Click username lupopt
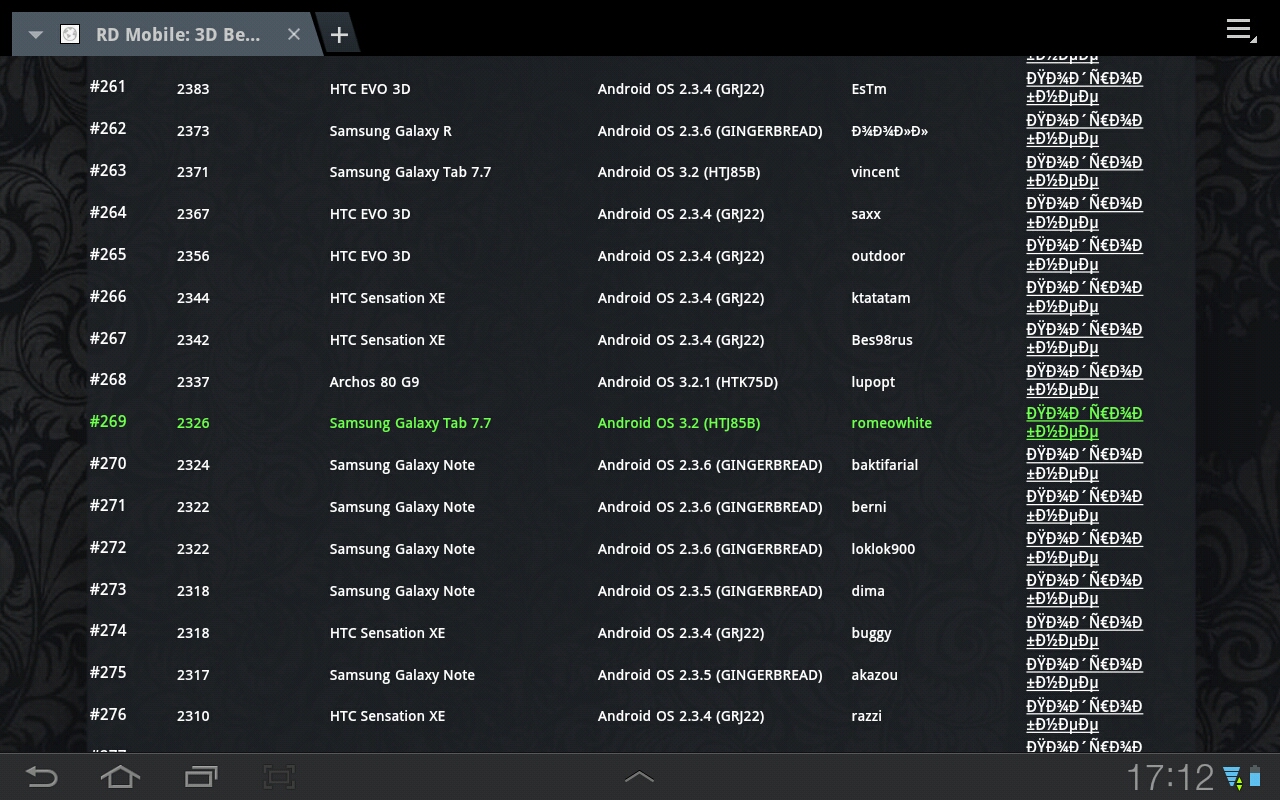The width and height of the screenshot is (1280, 800). point(873,382)
